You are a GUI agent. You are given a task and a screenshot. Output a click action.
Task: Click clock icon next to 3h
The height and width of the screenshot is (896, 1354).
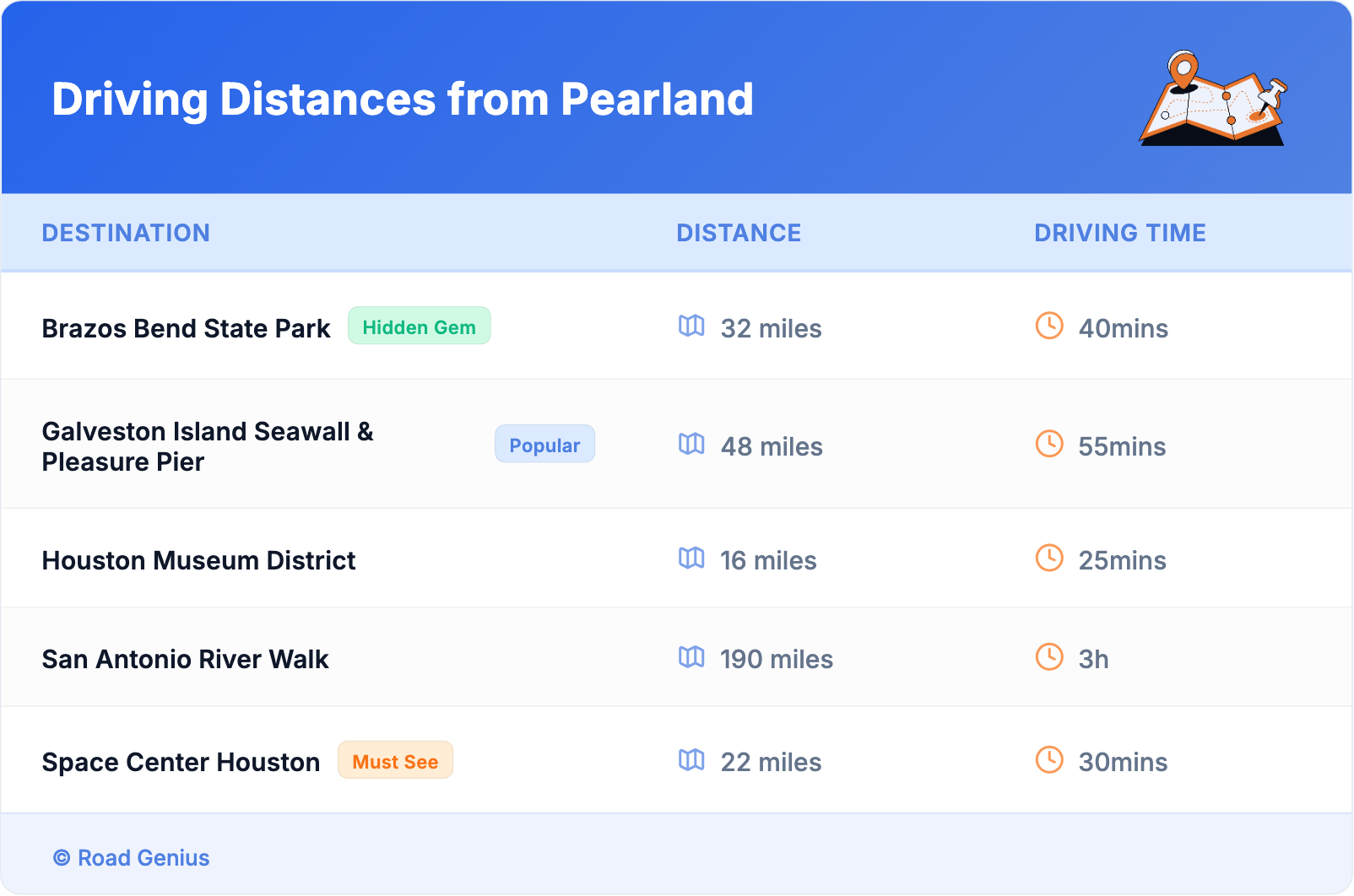[x=1049, y=657]
